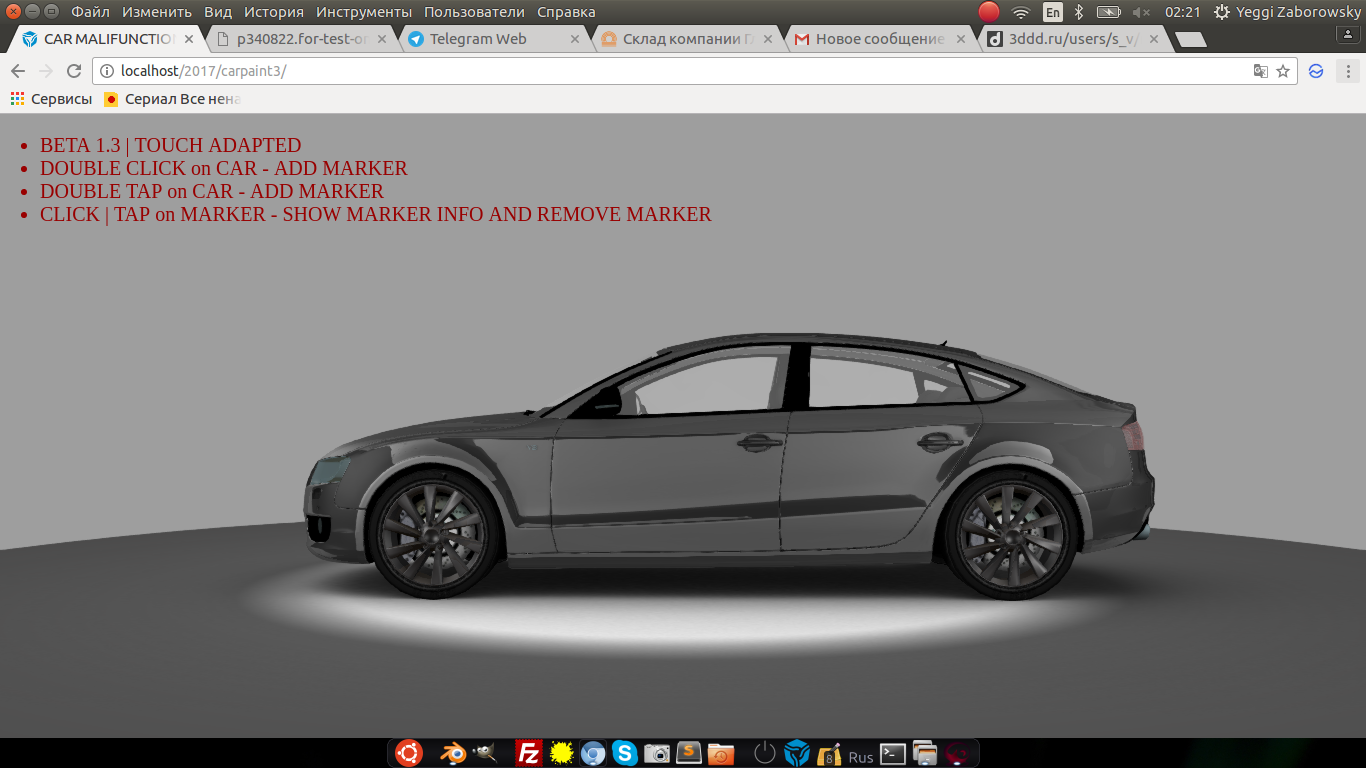This screenshot has height=768, width=1366.
Task: Open the Справка menu
Action: coord(566,12)
